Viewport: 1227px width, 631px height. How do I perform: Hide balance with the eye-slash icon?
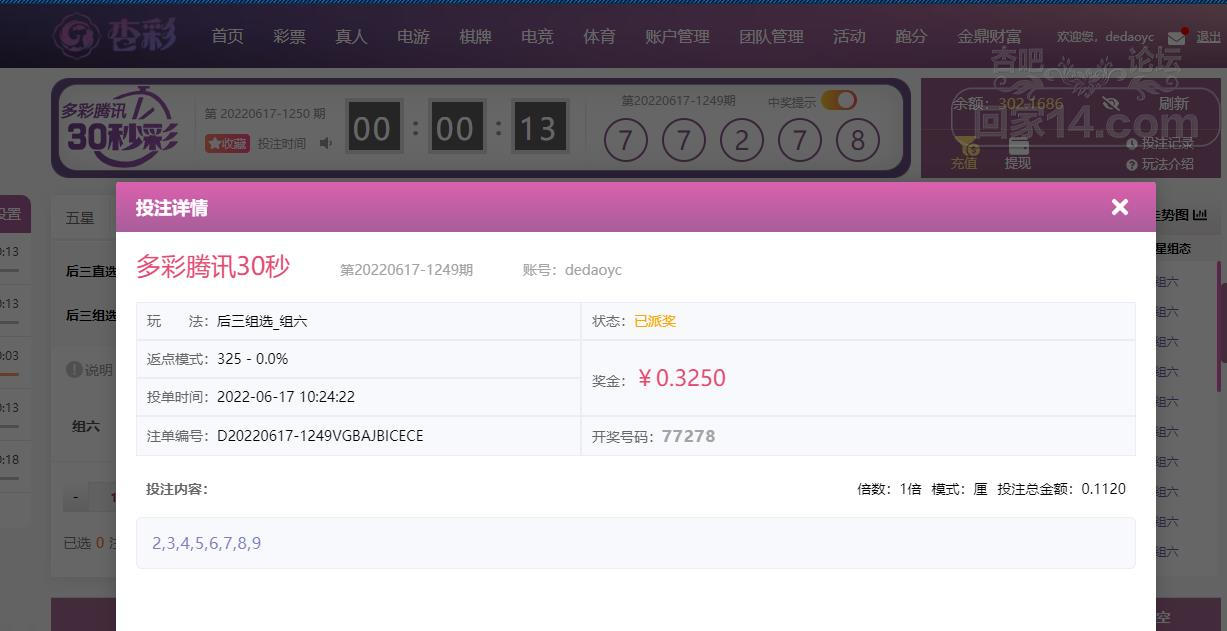pyautogui.click(x=1110, y=103)
